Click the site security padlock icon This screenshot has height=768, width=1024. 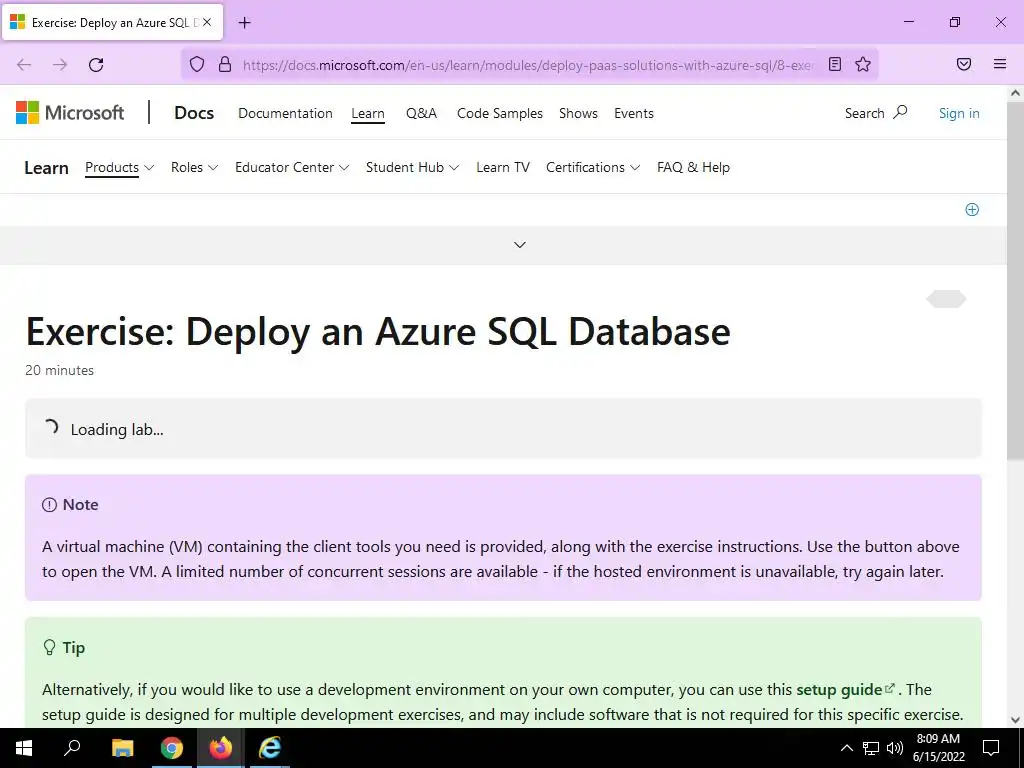[225, 64]
